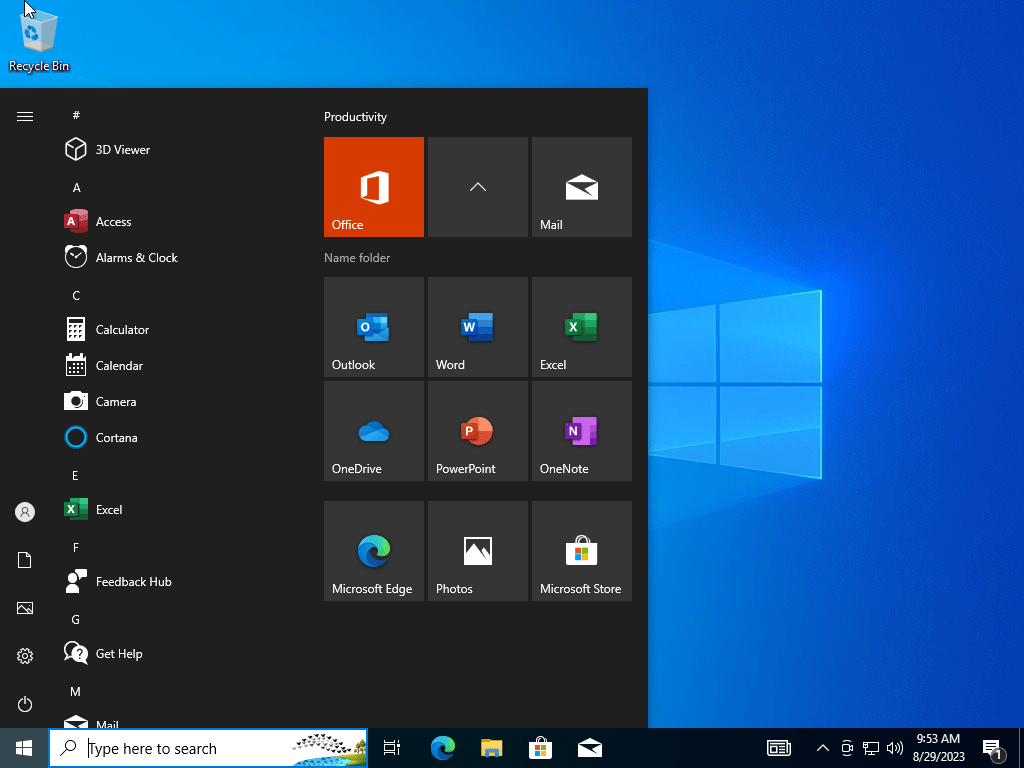
Task: Launch the PowerPoint tile
Action: (477, 431)
